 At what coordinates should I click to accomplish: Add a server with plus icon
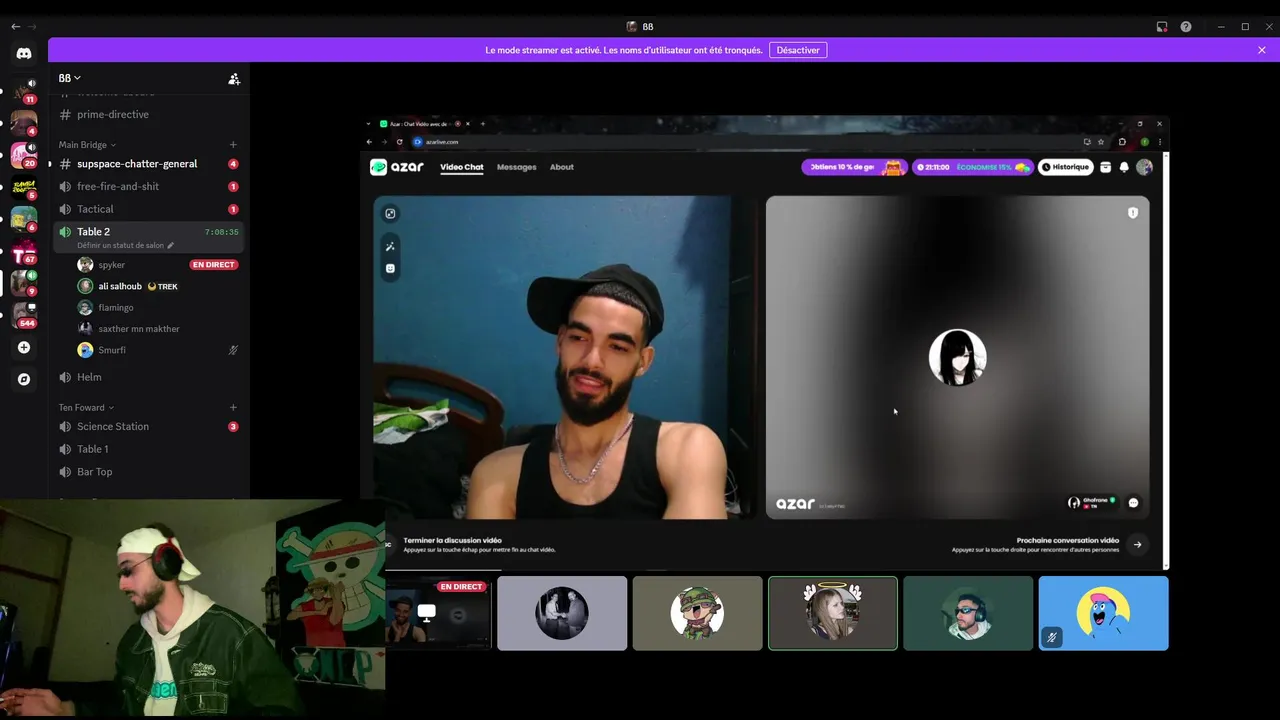pyautogui.click(x=24, y=347)
